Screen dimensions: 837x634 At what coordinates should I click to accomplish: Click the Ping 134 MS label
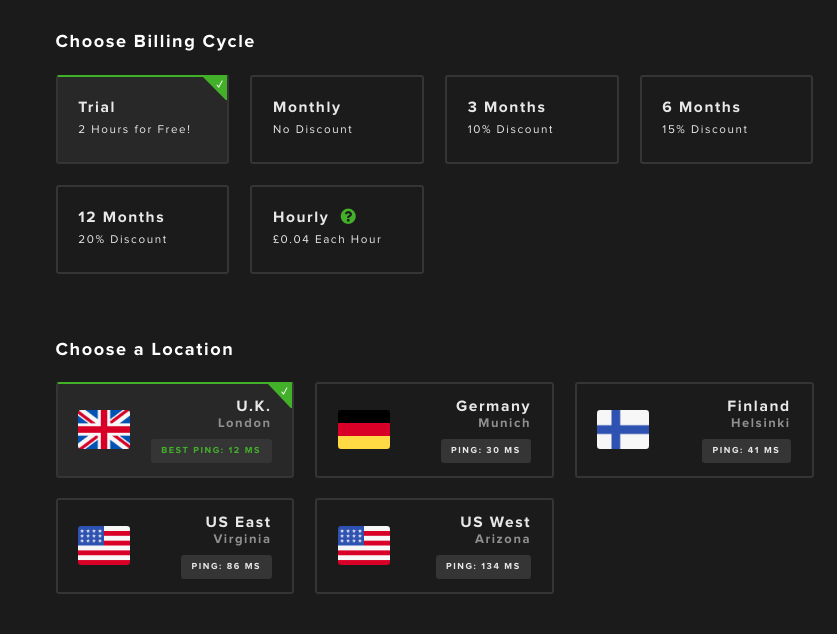[483, 566]
